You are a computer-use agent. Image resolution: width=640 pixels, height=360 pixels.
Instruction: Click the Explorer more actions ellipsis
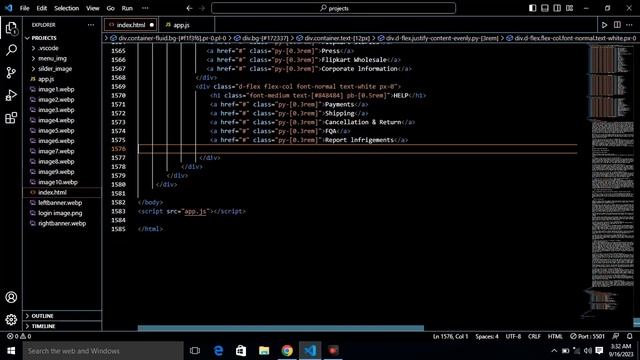[x=91, y=25]
